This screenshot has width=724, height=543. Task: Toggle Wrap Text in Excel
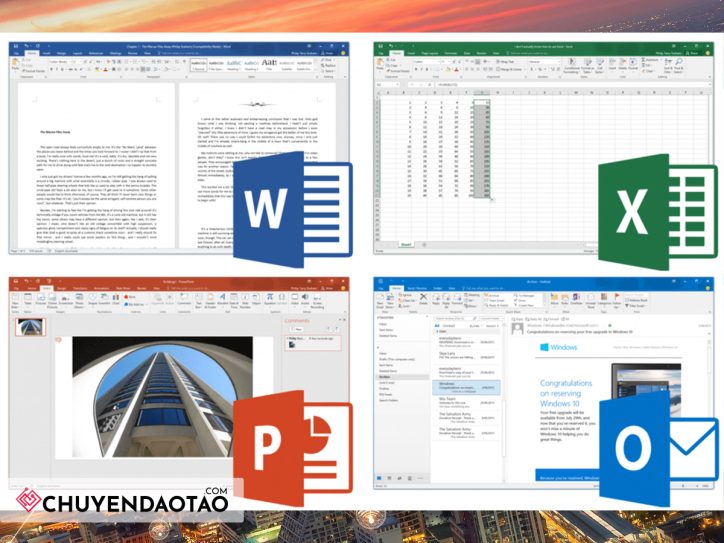(x=505, y=61)
